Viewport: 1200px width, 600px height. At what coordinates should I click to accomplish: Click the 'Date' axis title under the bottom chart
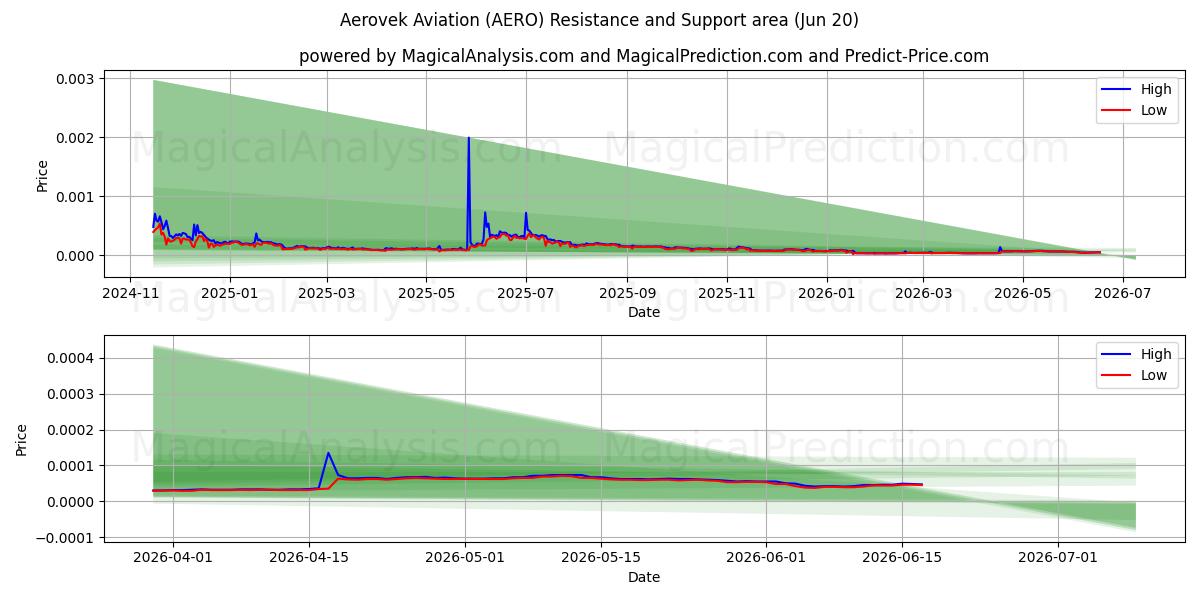[644, 577]
